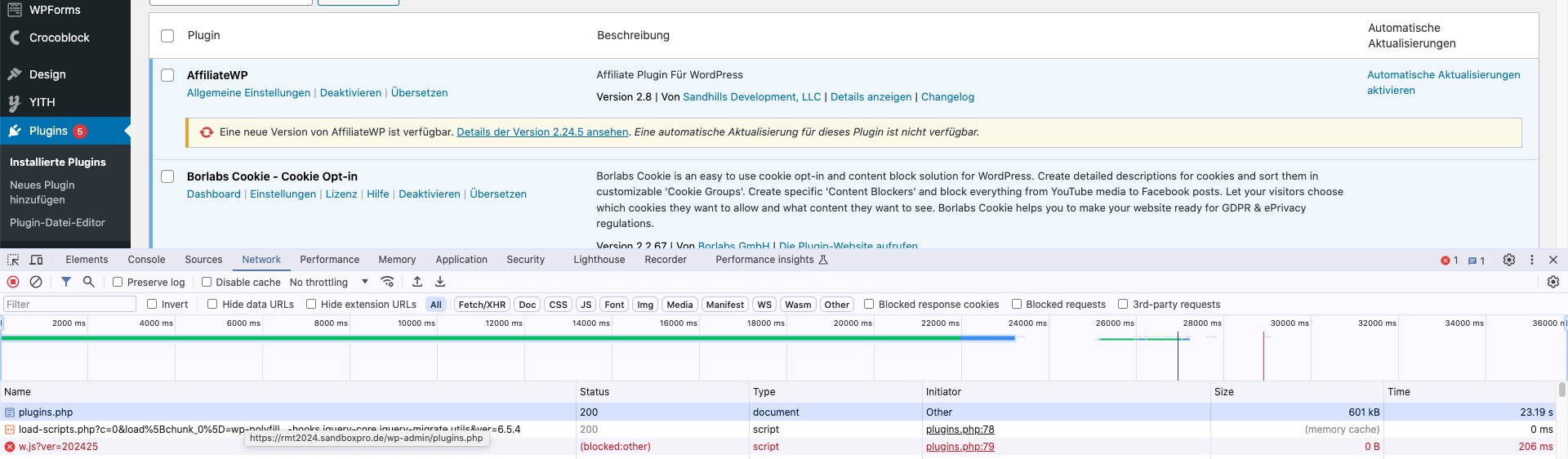Open DevTools settings gear in tab bar
This screenshot has height=459, width=1568.
point(1509,260)
